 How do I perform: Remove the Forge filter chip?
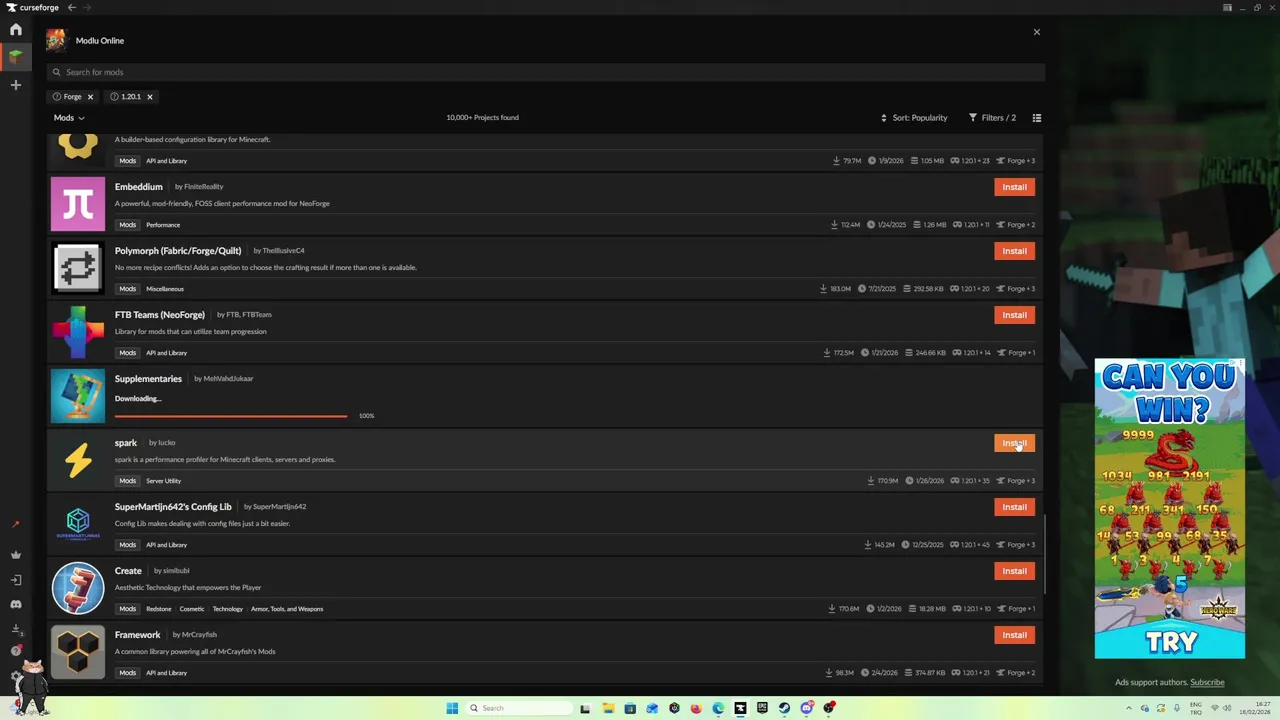tap(90, 97)
